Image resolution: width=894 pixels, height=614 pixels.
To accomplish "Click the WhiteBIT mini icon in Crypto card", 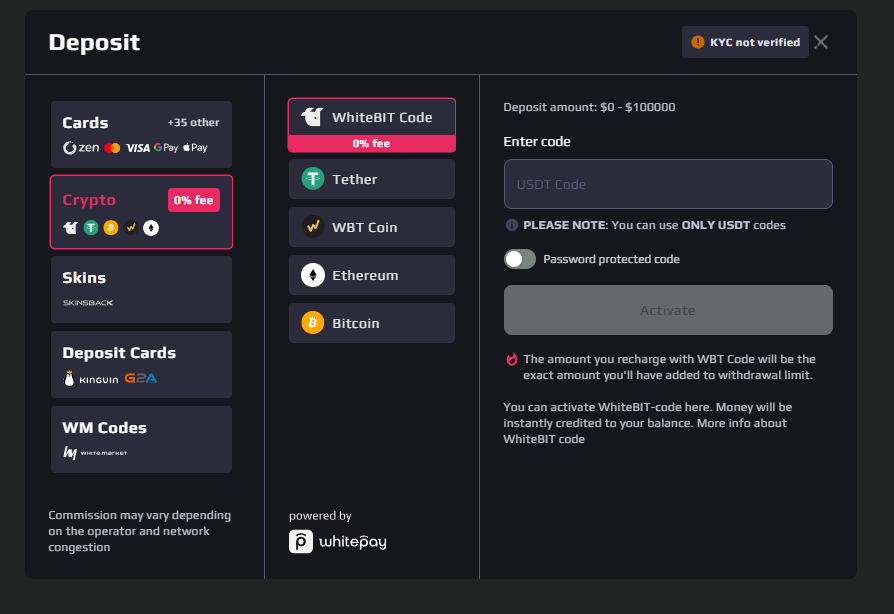I will point(70,228).
